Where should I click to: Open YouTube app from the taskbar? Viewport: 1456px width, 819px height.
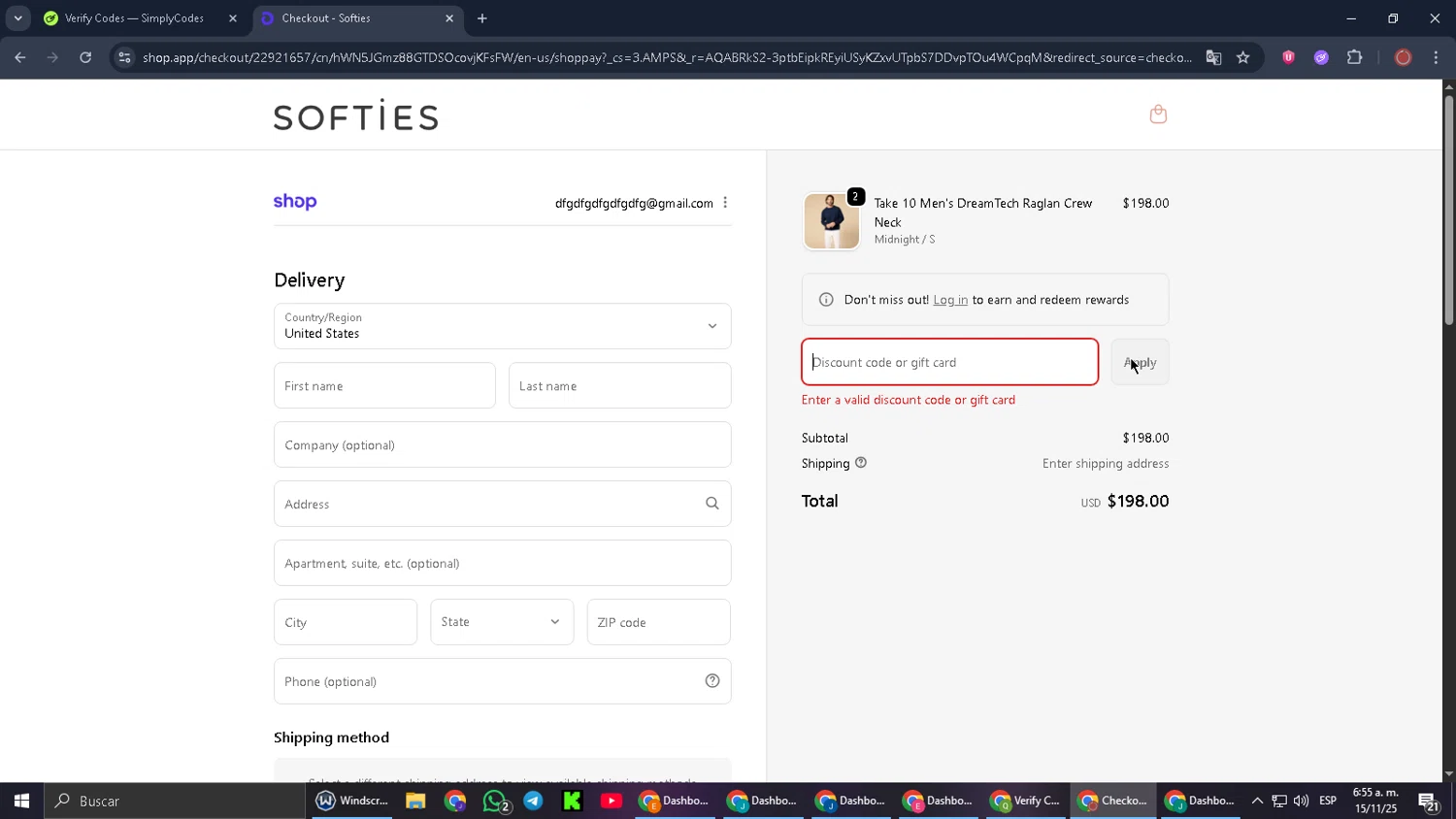pos(611,801)
